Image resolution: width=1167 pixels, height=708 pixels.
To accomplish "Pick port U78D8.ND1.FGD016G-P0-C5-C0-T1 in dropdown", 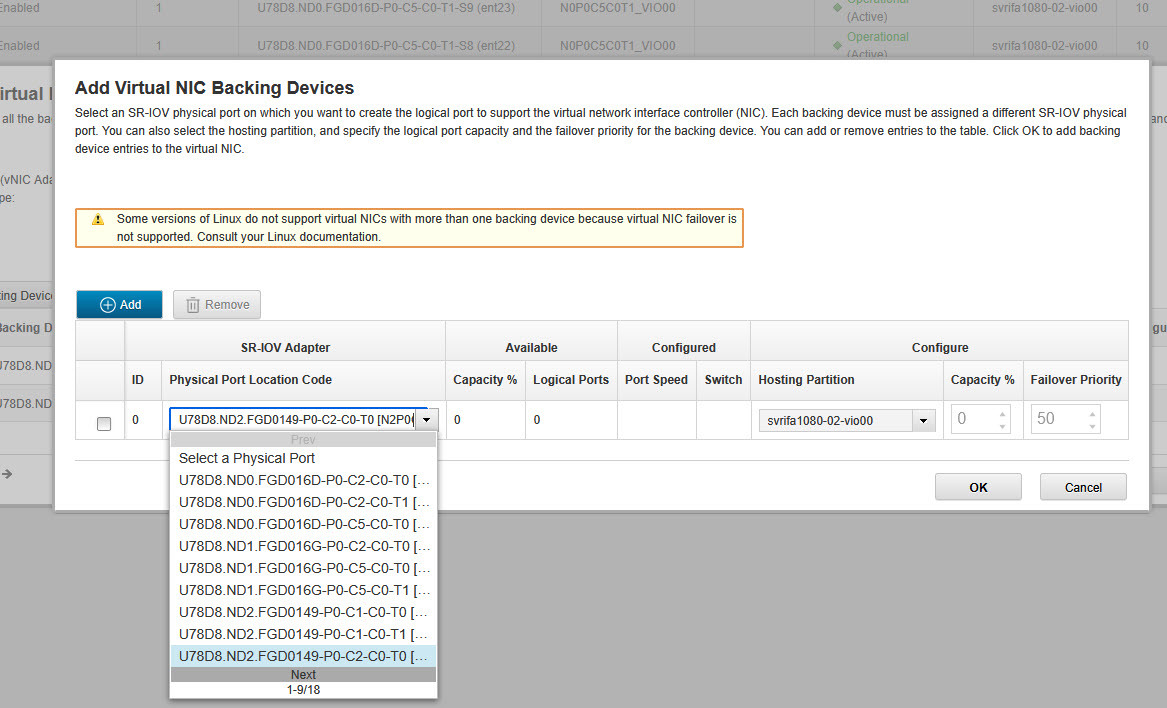I will [303, 590].
